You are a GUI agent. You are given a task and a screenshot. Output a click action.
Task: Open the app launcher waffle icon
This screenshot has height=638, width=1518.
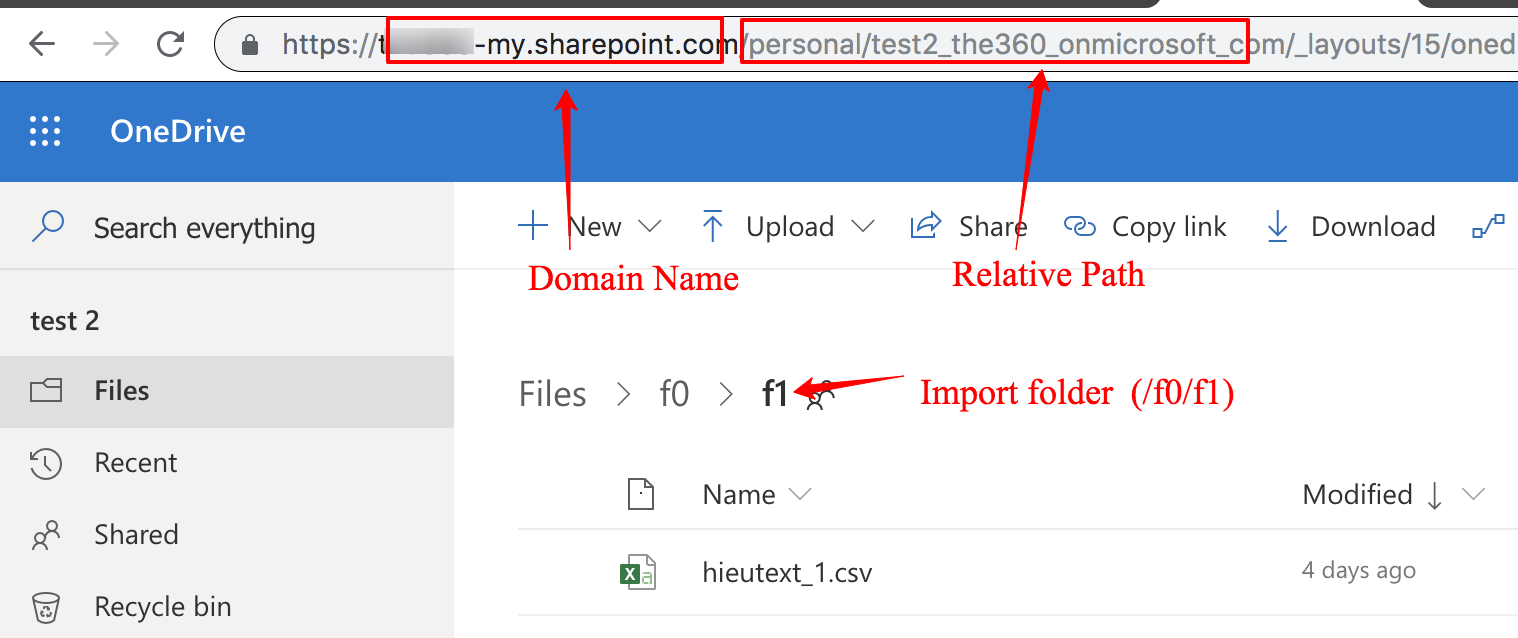click(x=45, y=132)
